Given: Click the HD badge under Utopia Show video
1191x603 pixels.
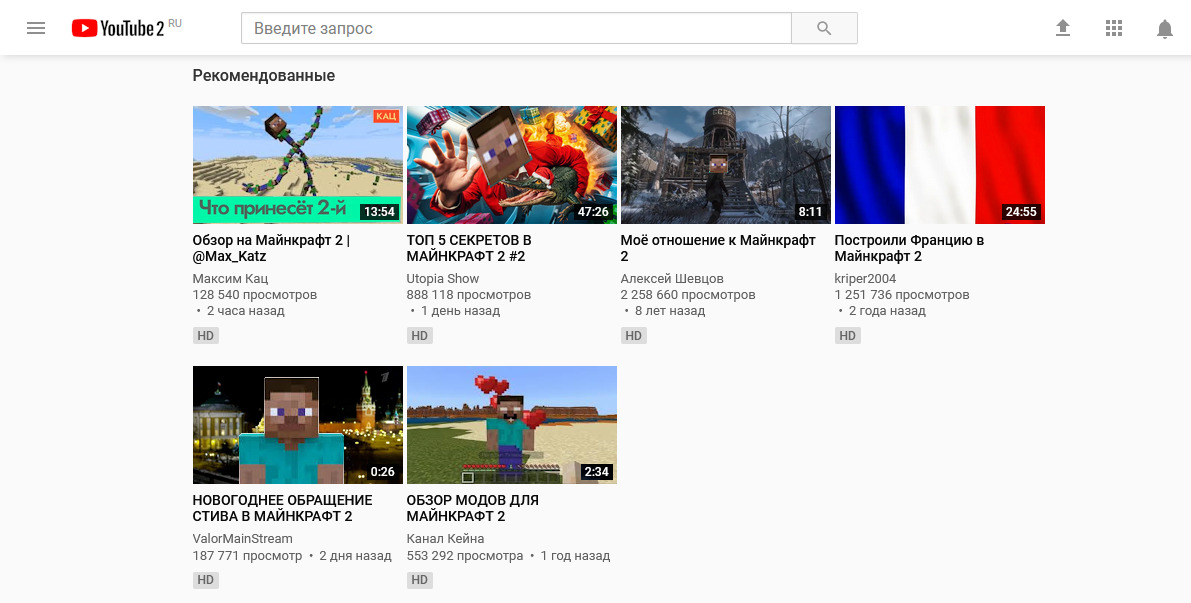Looking at the screenshot, I should click(x=419, y=336).
